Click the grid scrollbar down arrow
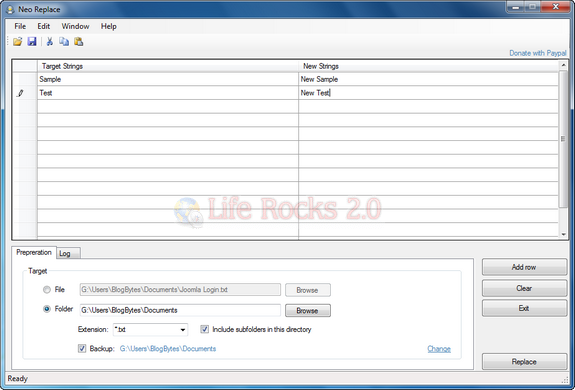This screenshot has height=390, width=575. (563, 234)
